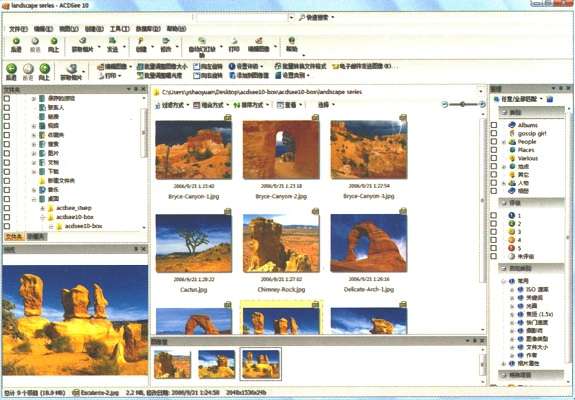575x400 pixels.
Task: Click the ISO speed property link
Action: click(x=537, y=289)
